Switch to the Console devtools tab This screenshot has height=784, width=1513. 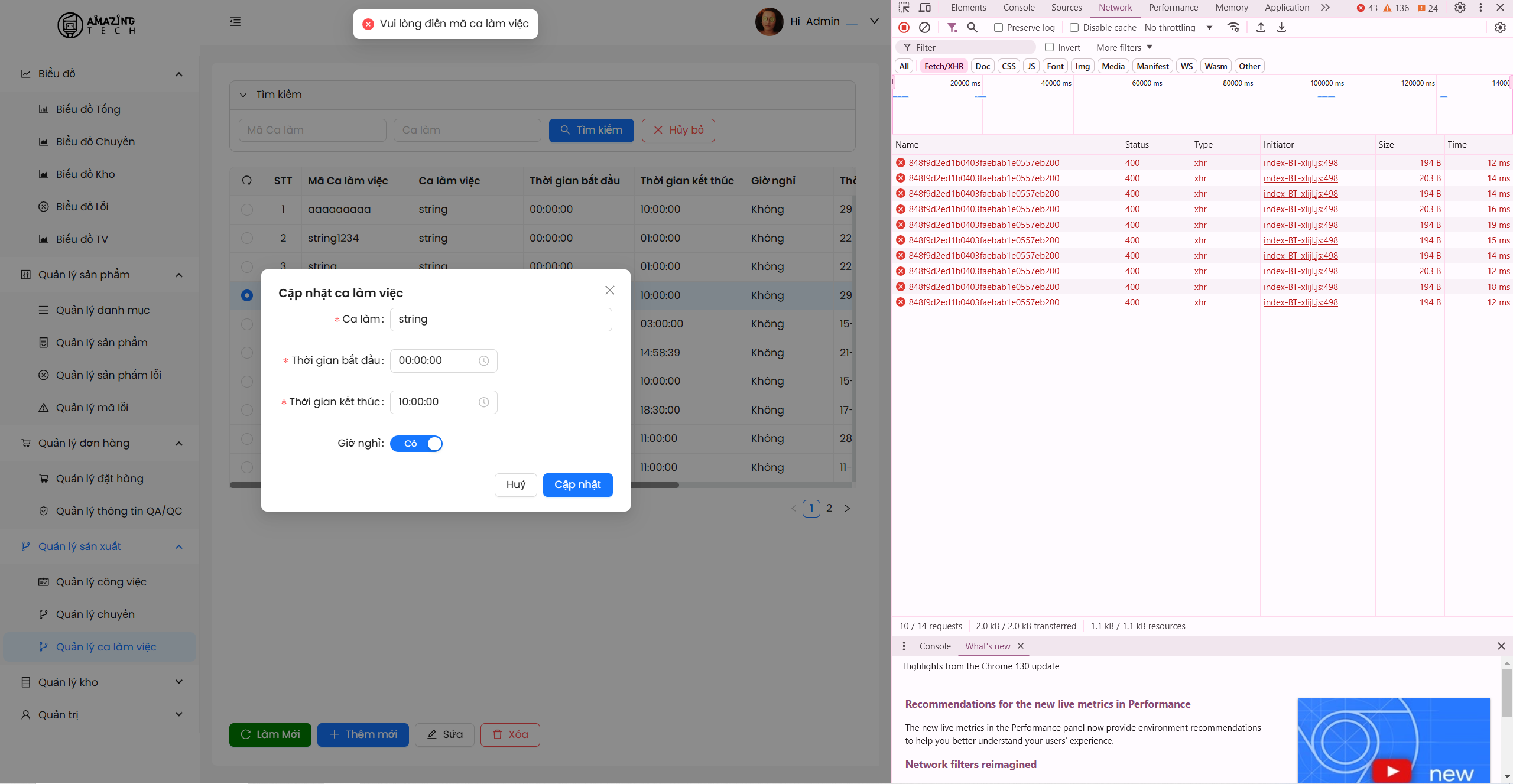1018,8
